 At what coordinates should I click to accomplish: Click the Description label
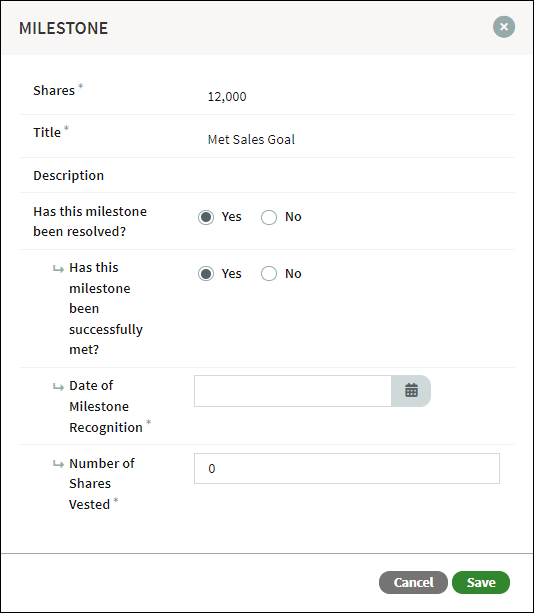68,176
